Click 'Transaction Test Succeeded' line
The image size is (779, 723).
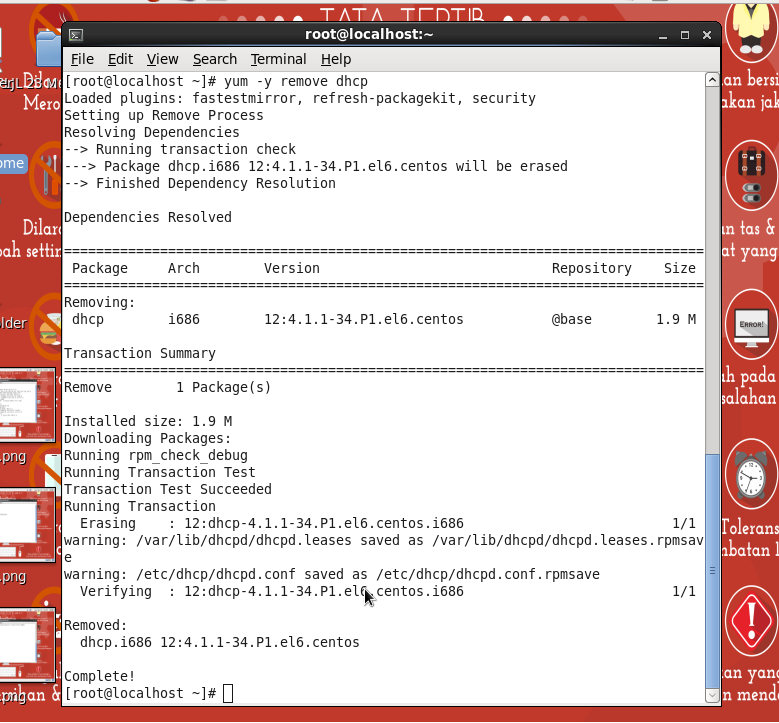167,489
